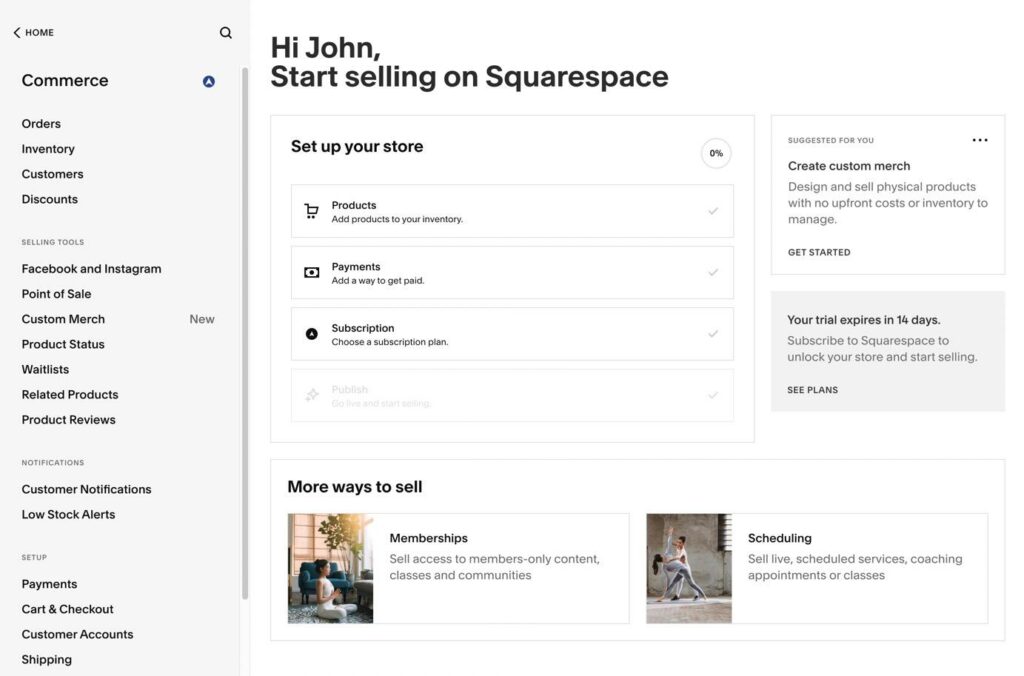The height and width of the screenshot is (676, 1024).
Task: Click SEE PLANS button
Action: coord(812,390)
